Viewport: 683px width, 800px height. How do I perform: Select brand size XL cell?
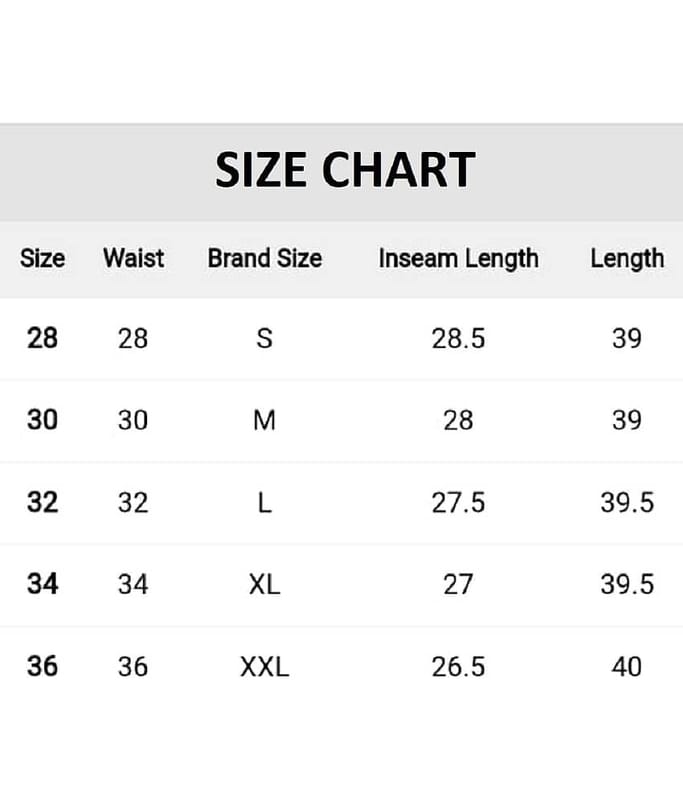264,584
